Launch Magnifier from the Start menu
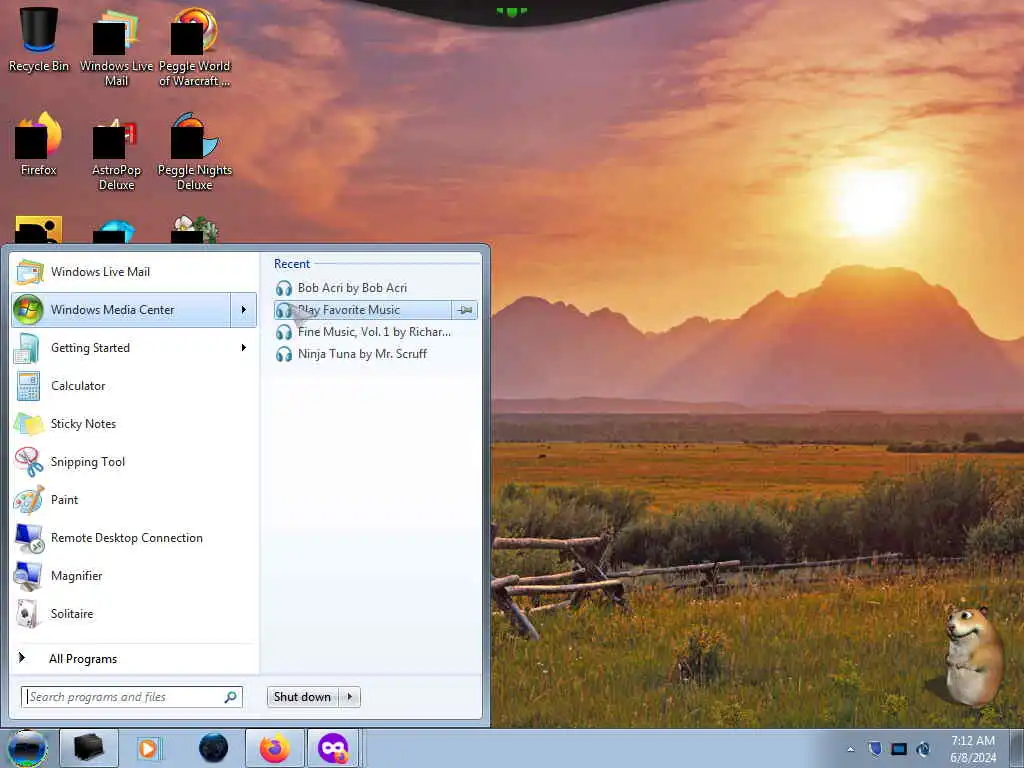The width and height of the screenshot is (1024, 768). (x=134, y=575)
